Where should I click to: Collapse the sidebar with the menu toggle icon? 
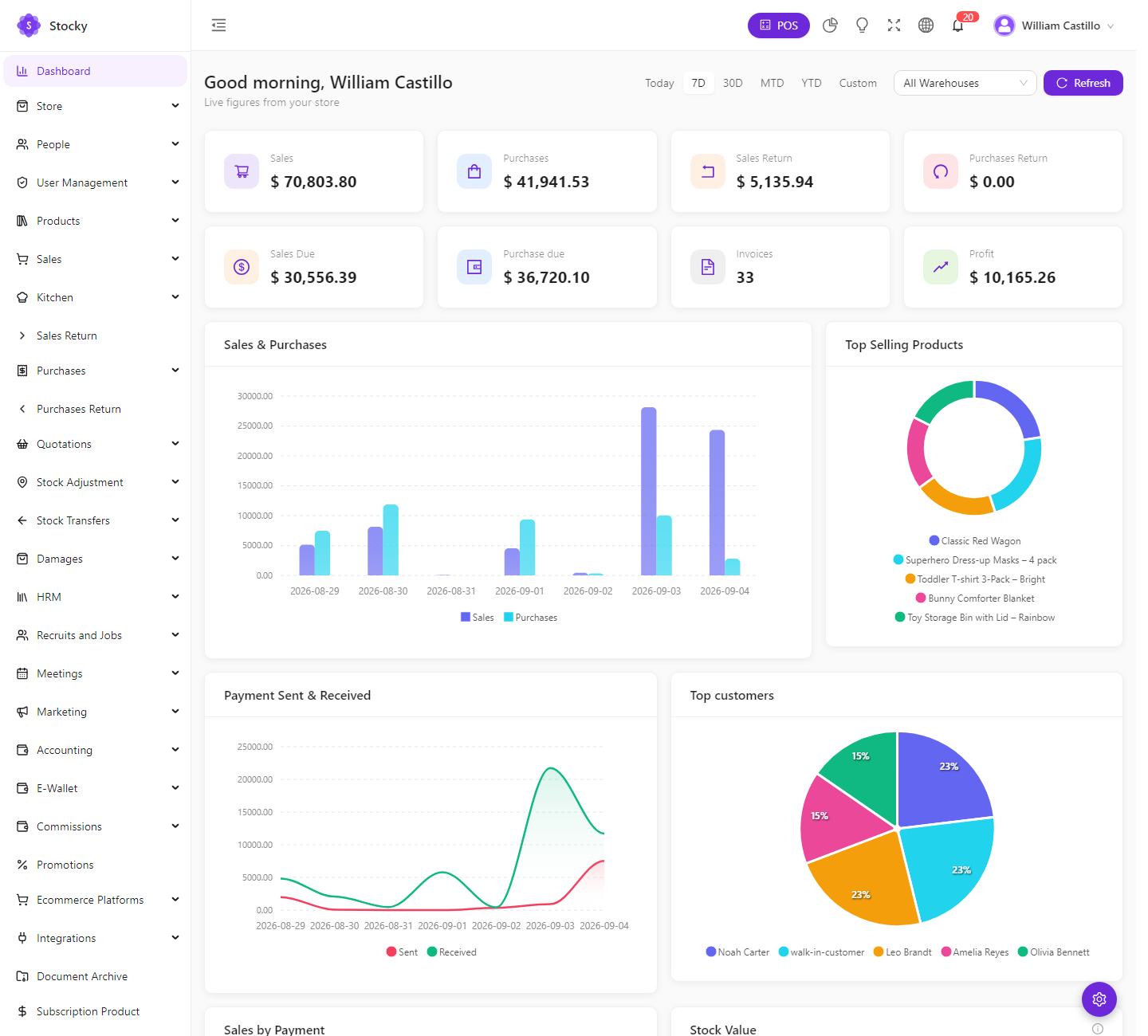tap(218, 26)
